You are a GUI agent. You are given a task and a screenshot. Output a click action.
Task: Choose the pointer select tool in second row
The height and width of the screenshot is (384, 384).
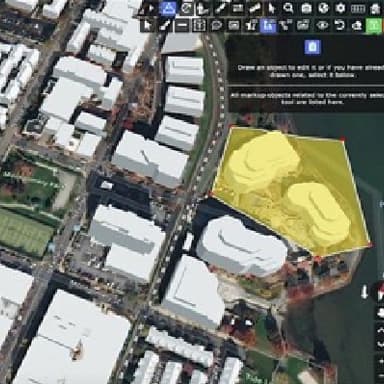coord(147,25)
